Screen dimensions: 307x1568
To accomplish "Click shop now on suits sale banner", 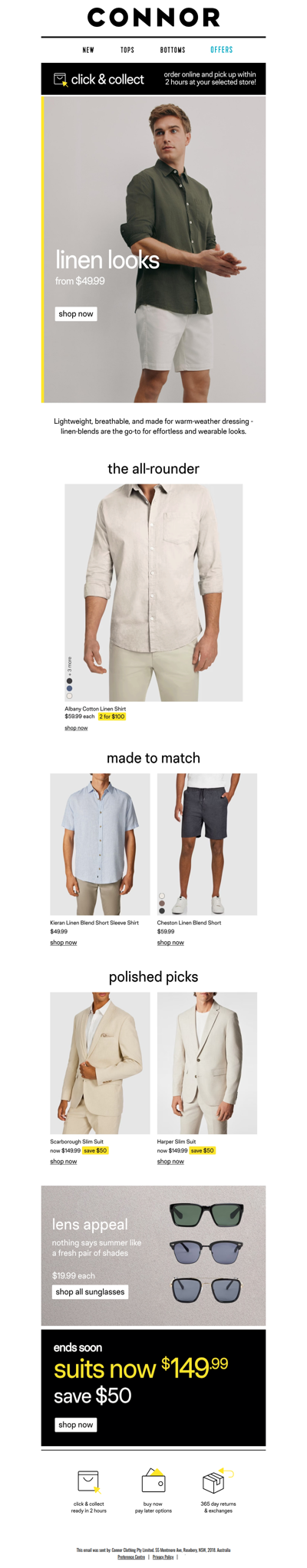I will point(76,1424).
